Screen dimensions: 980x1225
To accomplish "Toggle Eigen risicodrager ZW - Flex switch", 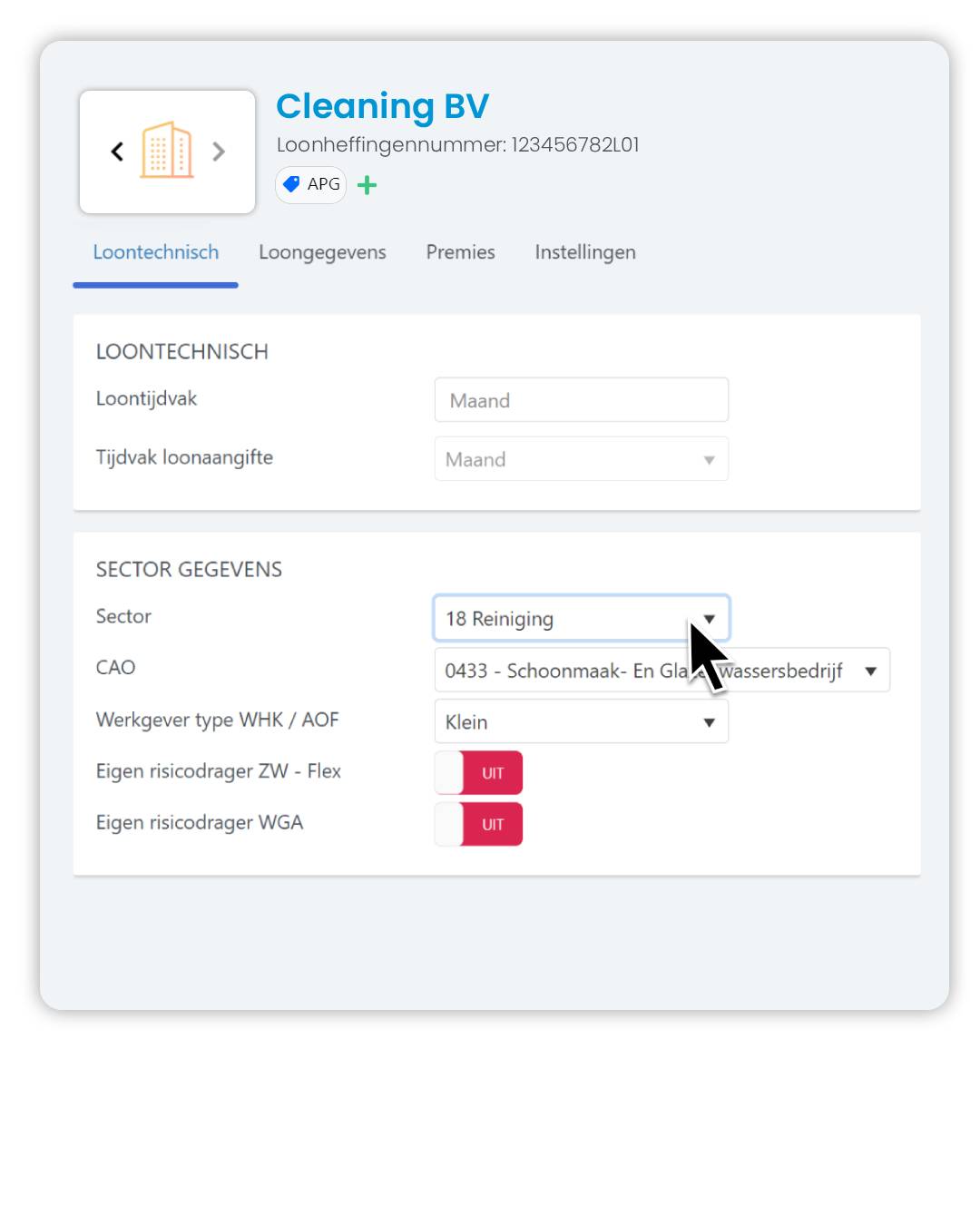I will [x=478, y=773].
